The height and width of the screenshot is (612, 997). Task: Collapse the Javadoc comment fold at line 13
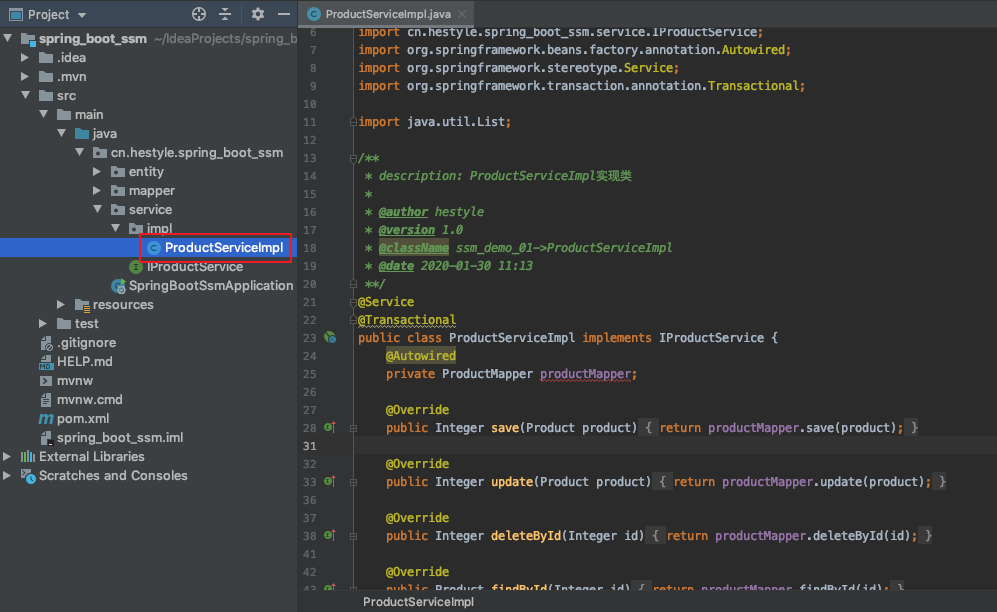[x=354, y=158]
